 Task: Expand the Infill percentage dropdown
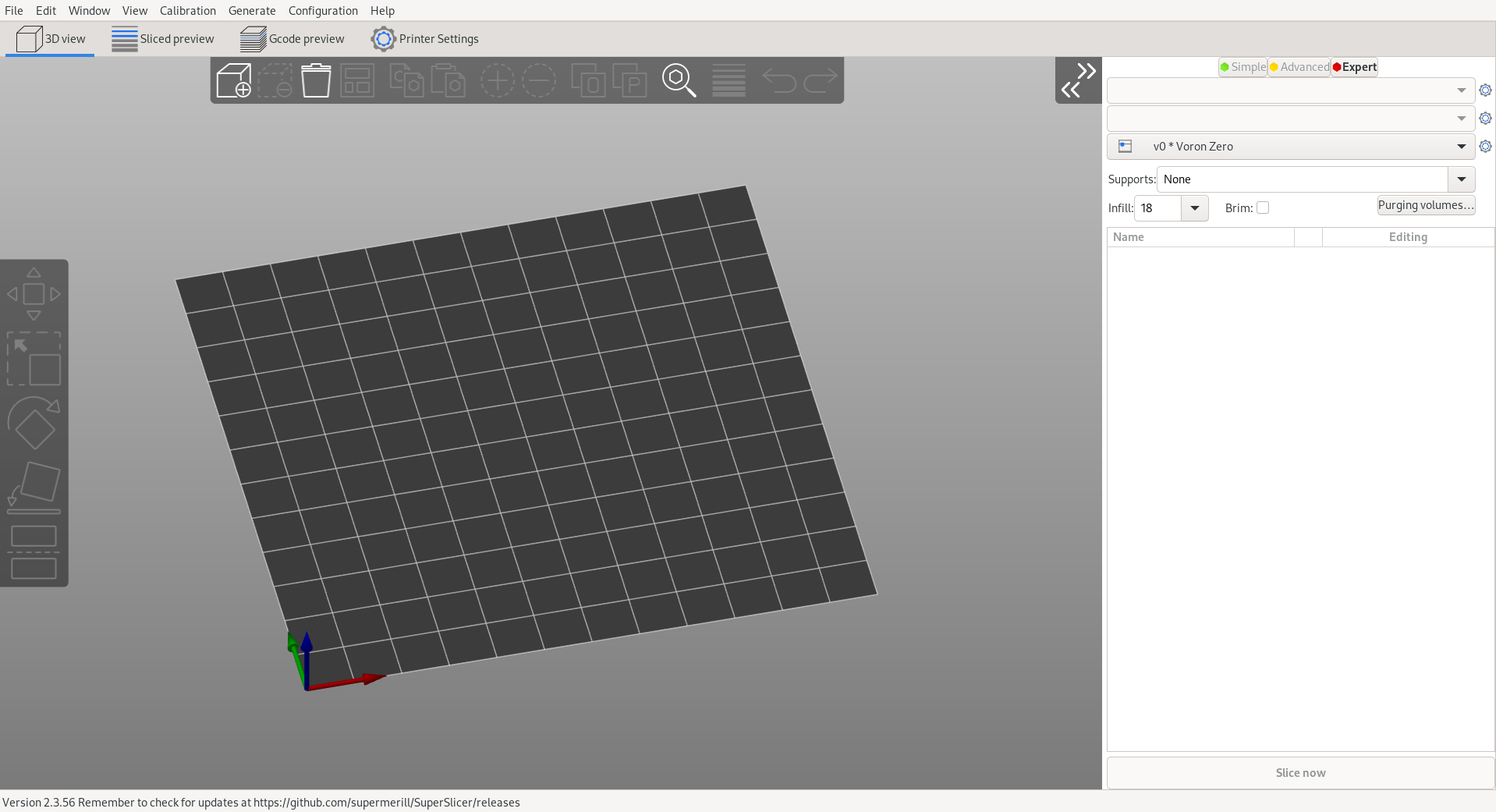(x=1195, y=208)
